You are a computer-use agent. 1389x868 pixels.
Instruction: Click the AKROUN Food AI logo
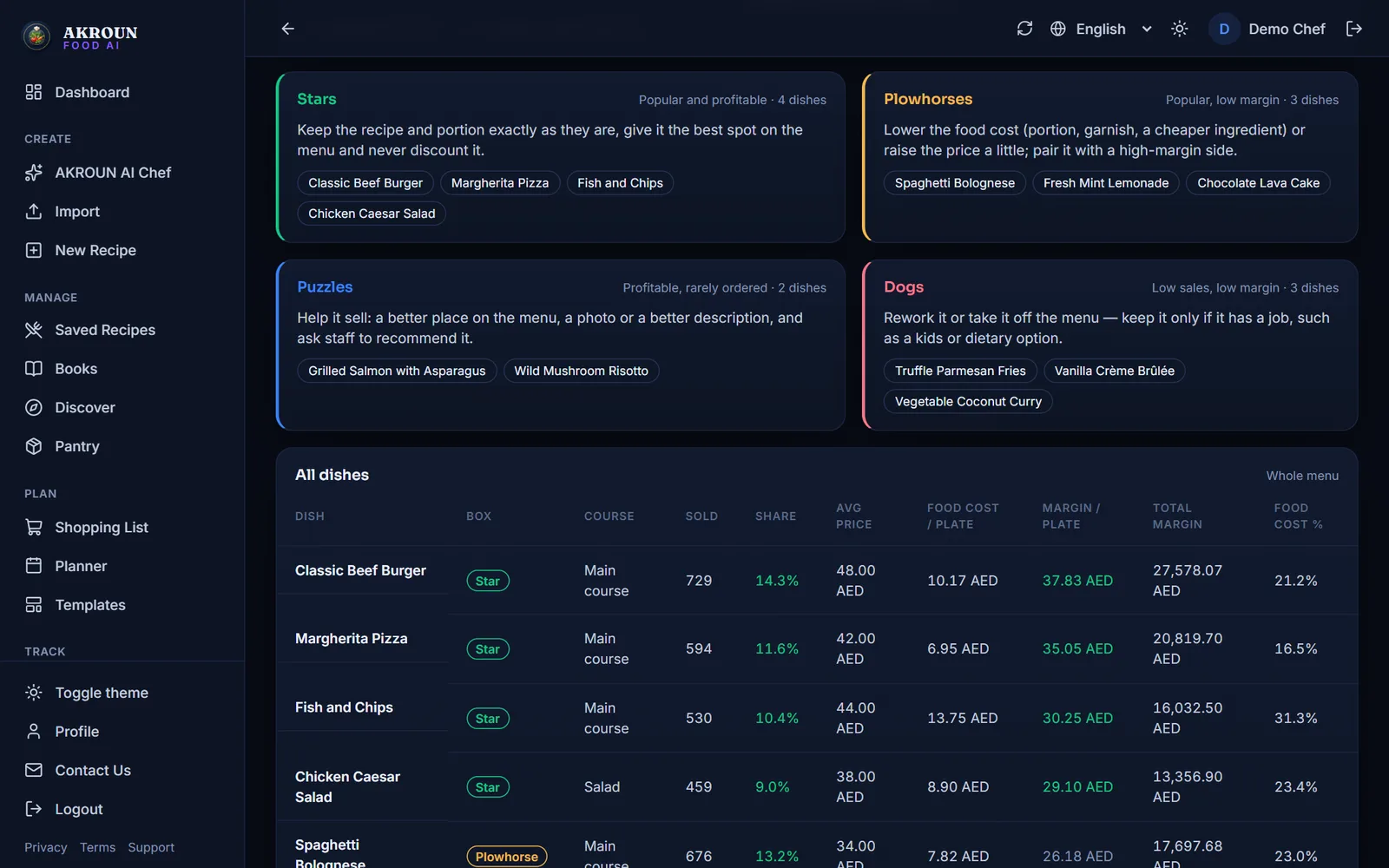pyautogui.click(x=80, y=36)
